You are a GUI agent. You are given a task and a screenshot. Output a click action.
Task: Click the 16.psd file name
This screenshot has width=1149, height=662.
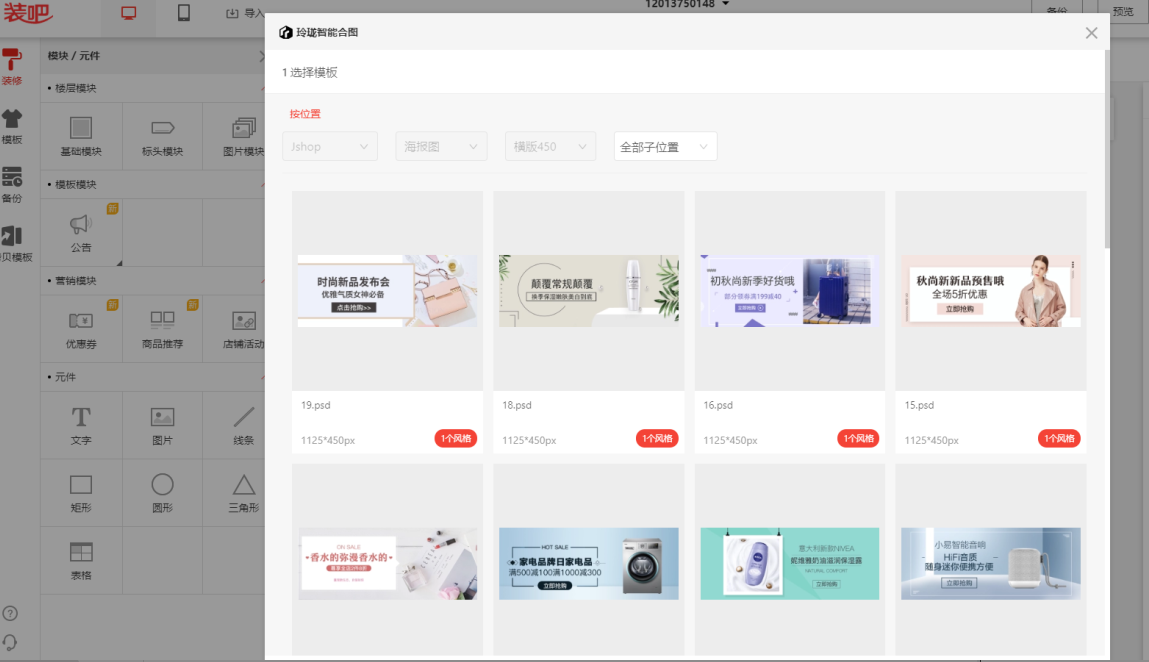click(718, 405)
